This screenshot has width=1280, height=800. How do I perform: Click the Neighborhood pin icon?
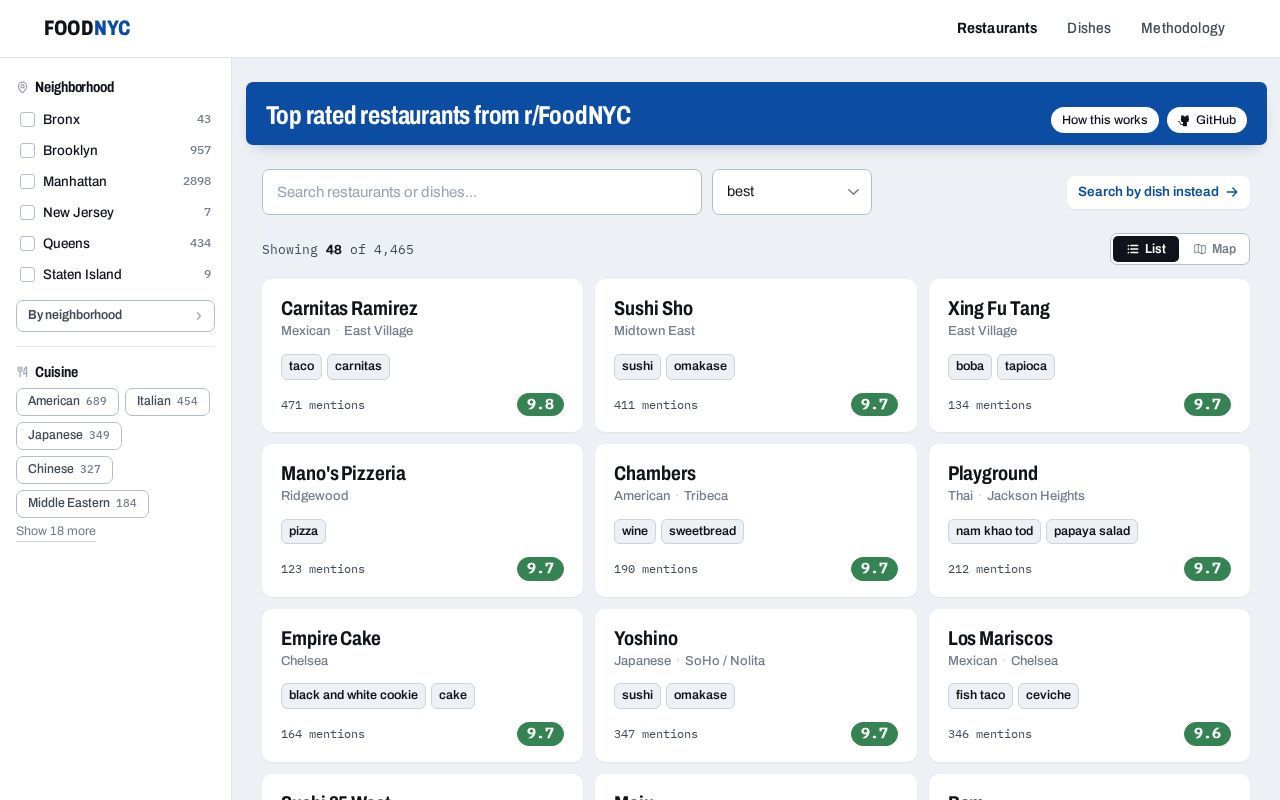(x=23, y=88)
